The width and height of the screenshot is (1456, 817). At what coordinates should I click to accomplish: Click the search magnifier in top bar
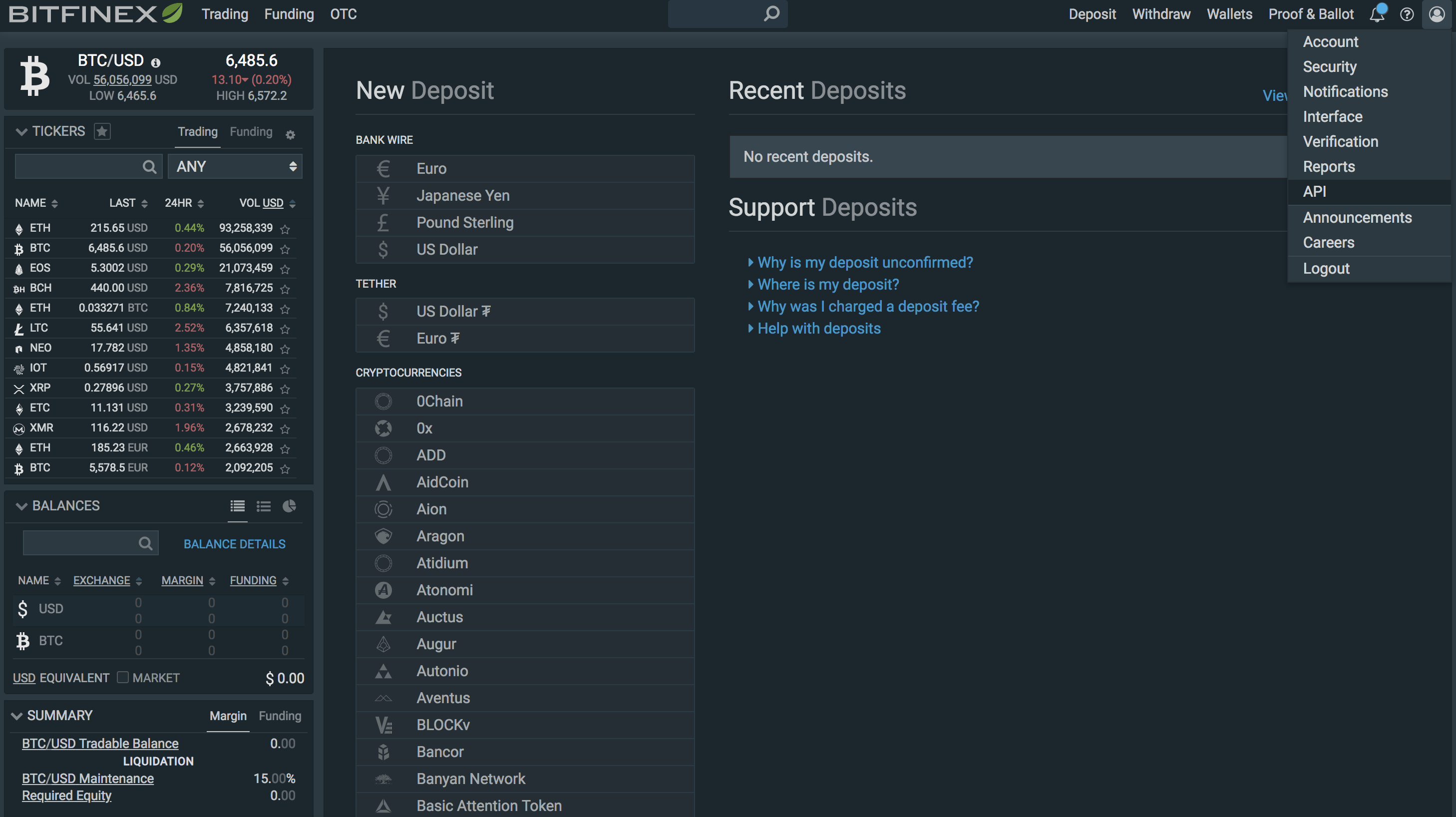click(771, 13)
